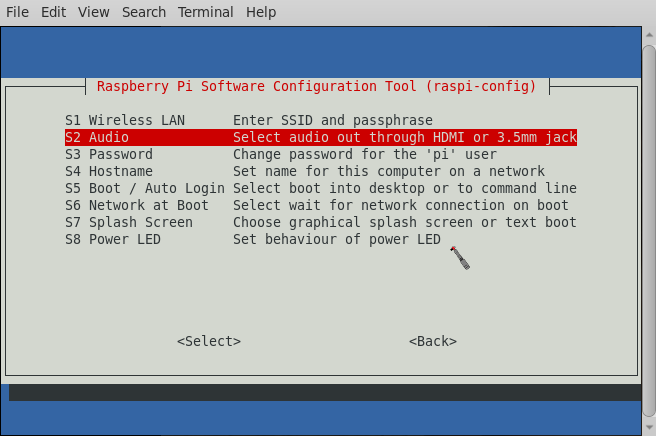Image resolution: width=656 pixels, height=436 pixels.
Task: Open the Help menu
Action: tap(261, 12)
